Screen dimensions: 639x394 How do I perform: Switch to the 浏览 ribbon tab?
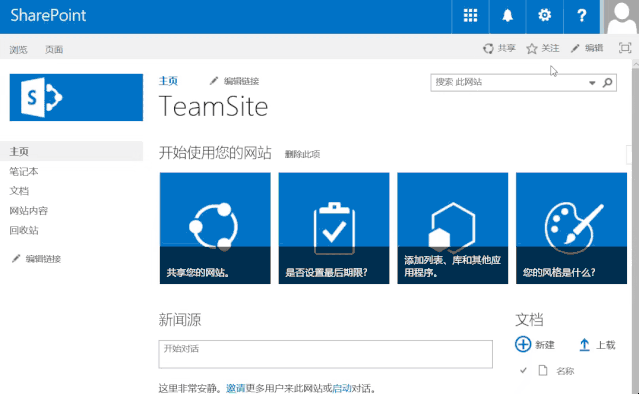(19, 50)
